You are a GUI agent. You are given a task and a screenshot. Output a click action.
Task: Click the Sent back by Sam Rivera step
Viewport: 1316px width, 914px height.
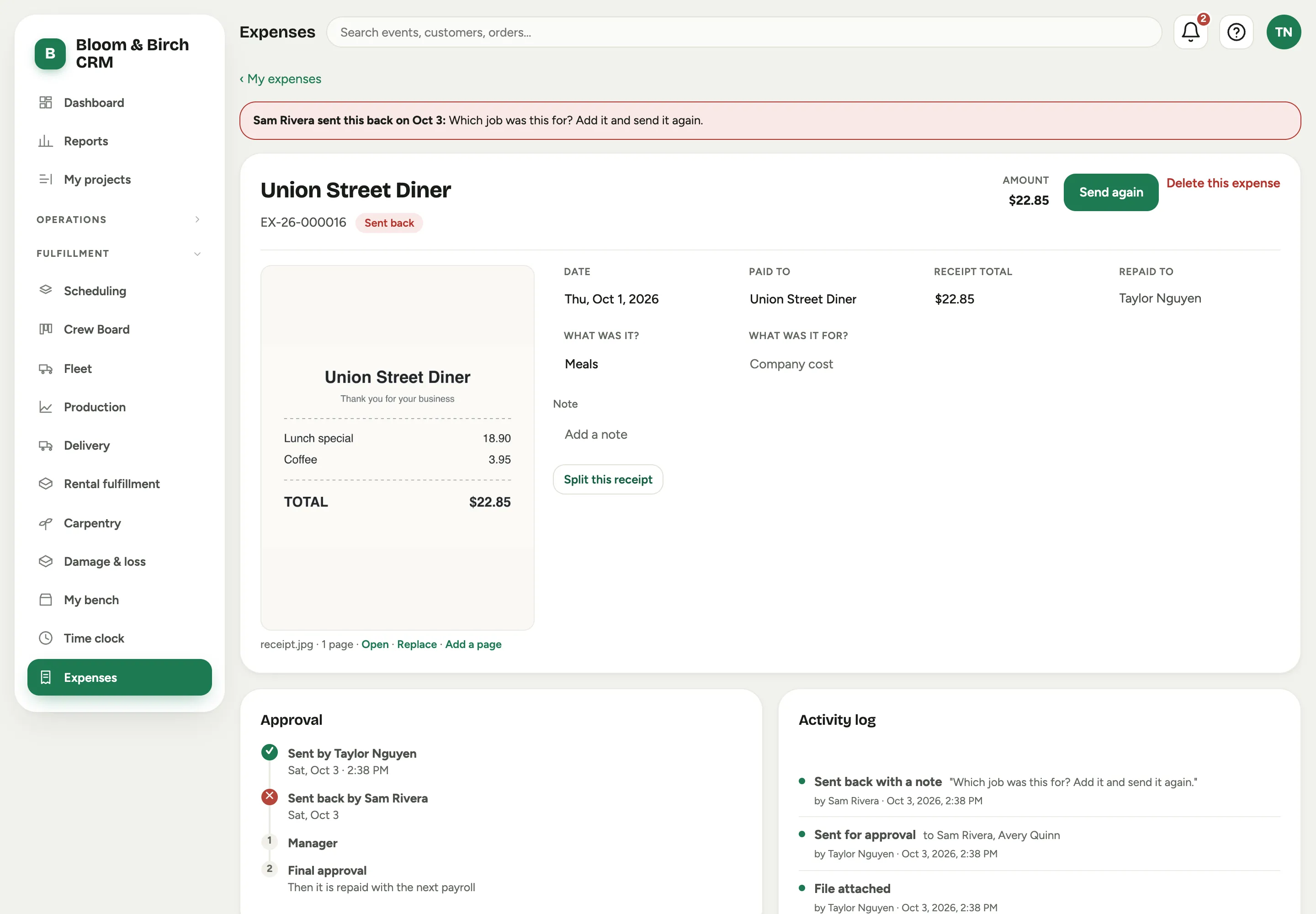[x=357, y=798]
